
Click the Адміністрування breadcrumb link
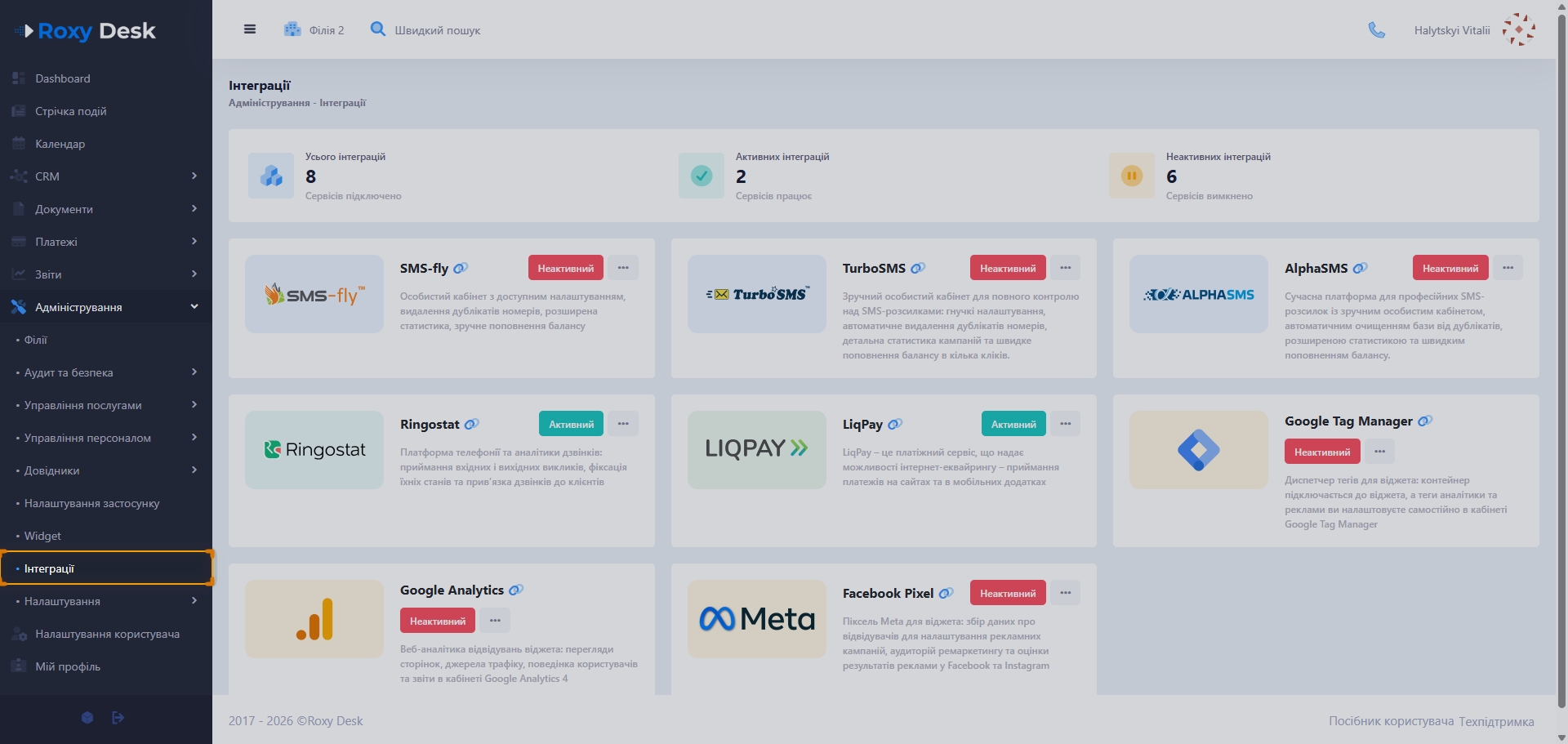pos(269,103)
